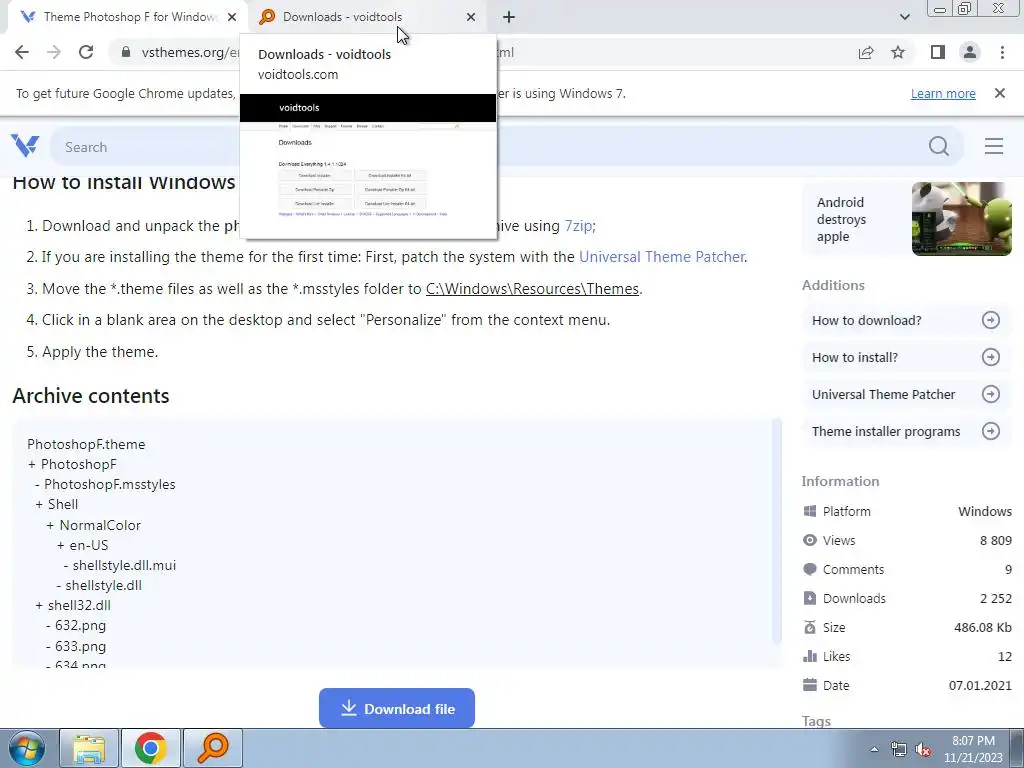1024x768 pixels.
Task: Click the Windows platform icon
Action: point(810,511)
